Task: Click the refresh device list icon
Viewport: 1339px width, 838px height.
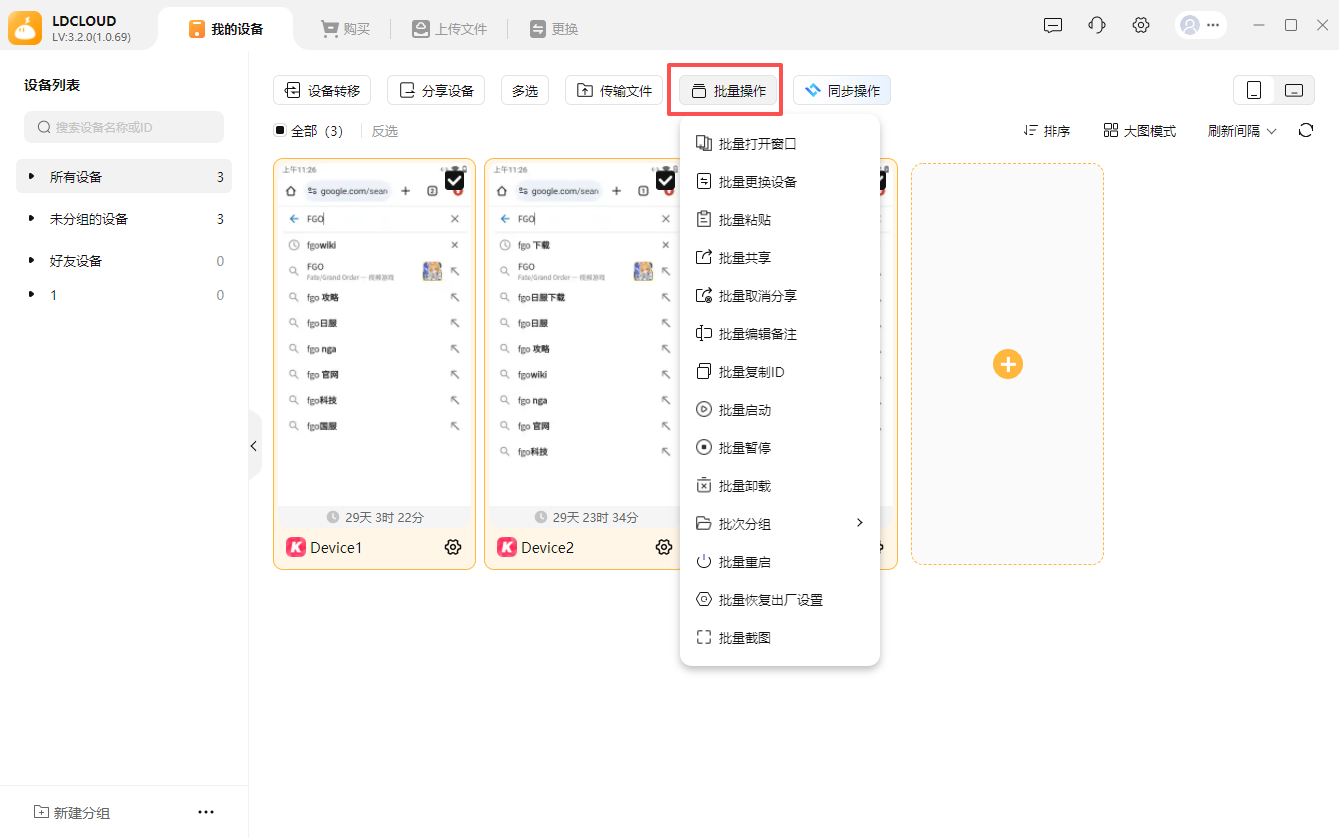Action: (x=1306, y=130)
